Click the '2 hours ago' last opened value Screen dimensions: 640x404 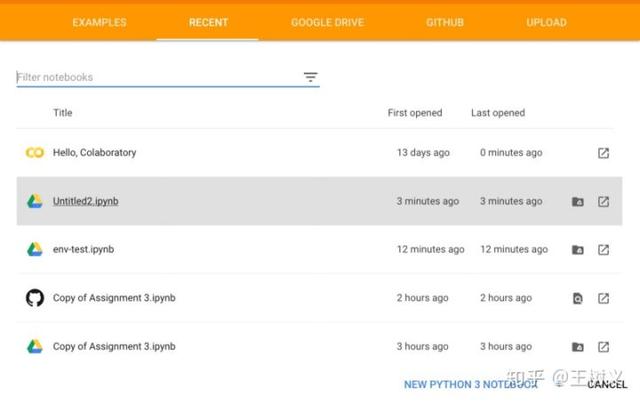point(506,298)
